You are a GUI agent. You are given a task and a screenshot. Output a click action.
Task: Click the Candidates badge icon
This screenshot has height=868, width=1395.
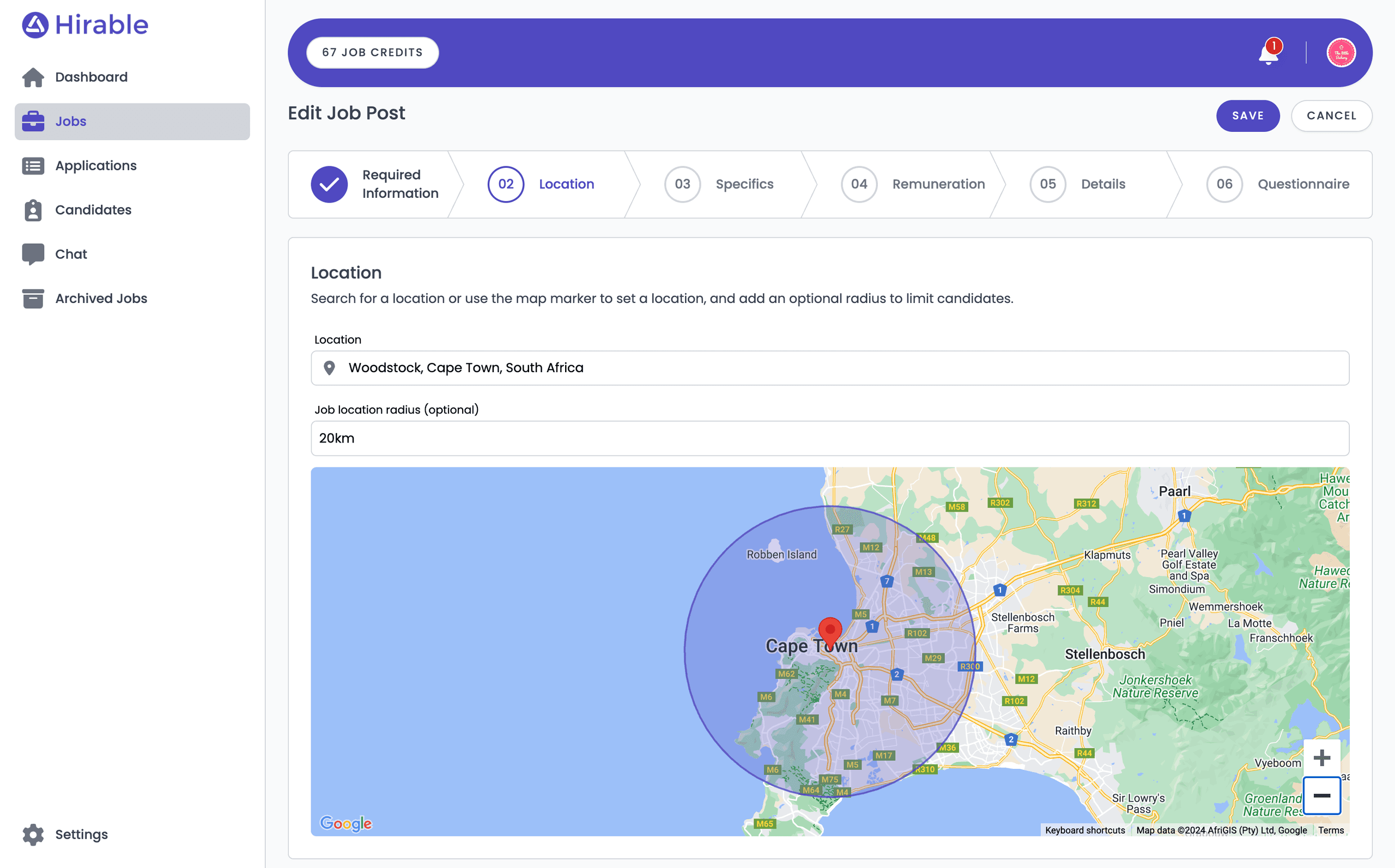(x=33, y=210)
